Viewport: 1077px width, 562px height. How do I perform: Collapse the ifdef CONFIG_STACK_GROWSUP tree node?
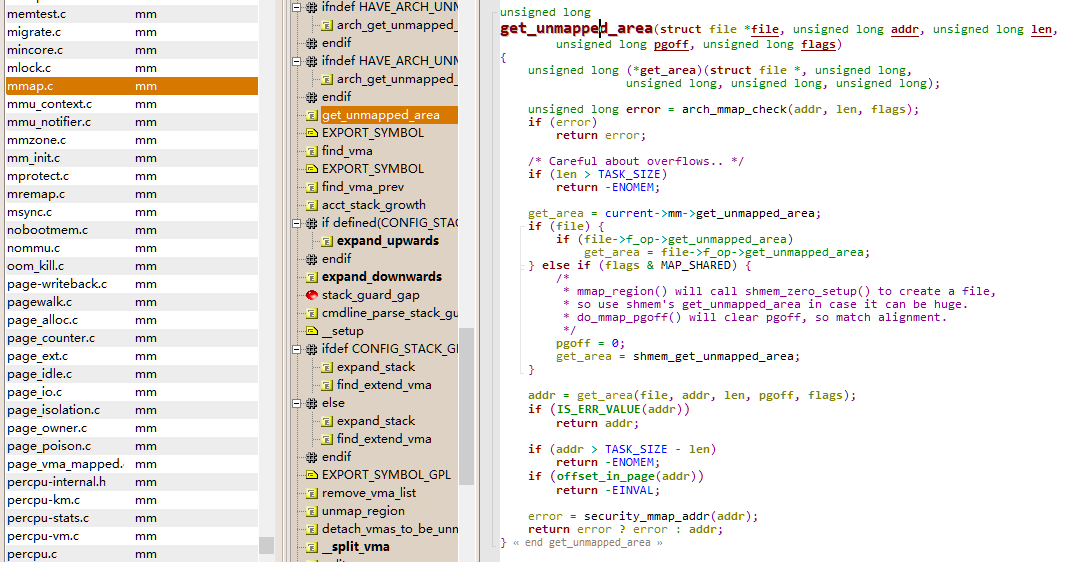pos(297,349)
